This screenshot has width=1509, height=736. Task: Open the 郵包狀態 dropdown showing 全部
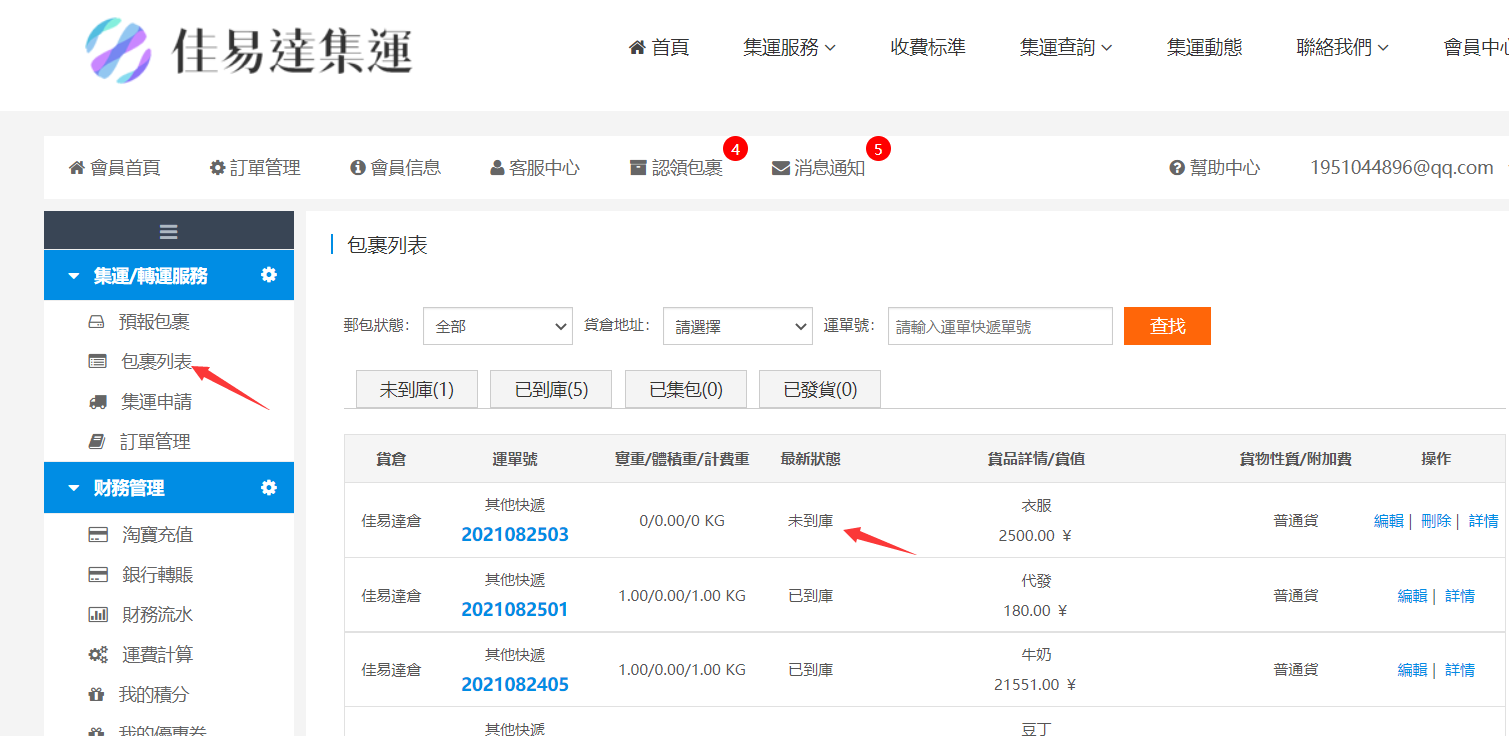pyautogui.click(x=498, y=326)
